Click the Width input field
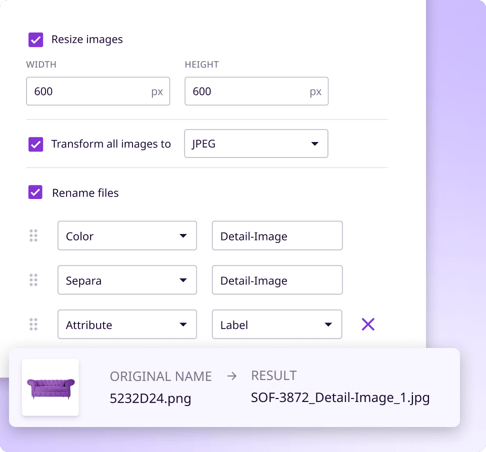Image resolution: width=486 pixels, height=452 pixels. point(98,91)
